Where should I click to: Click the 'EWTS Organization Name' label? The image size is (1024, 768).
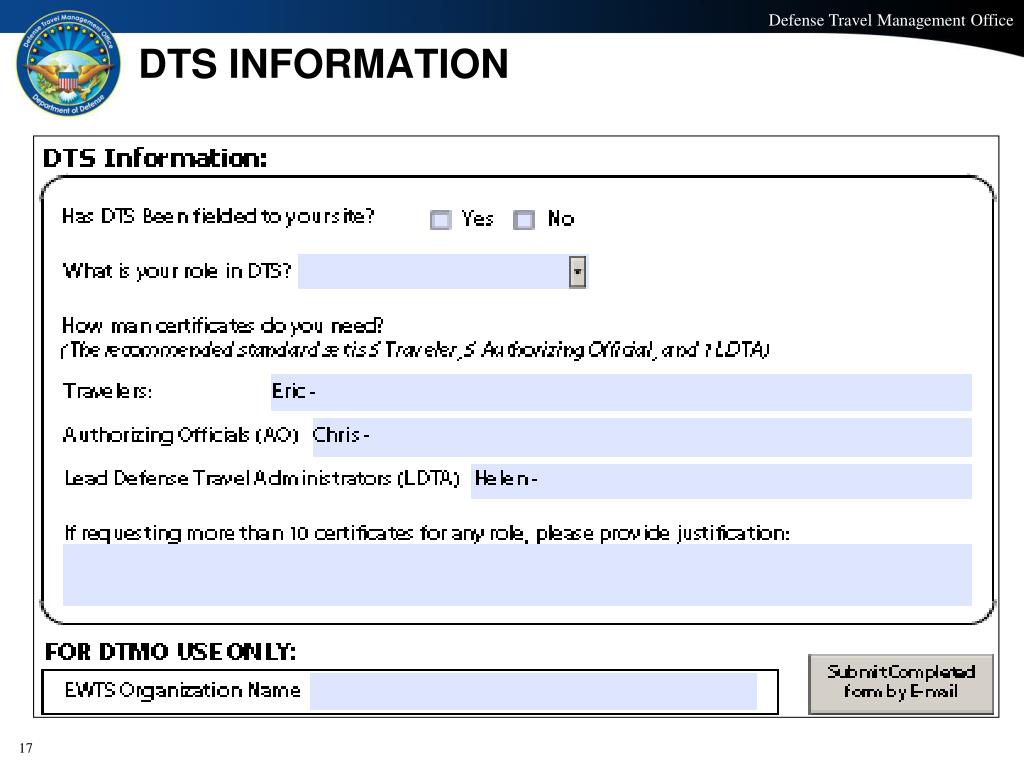183,691
